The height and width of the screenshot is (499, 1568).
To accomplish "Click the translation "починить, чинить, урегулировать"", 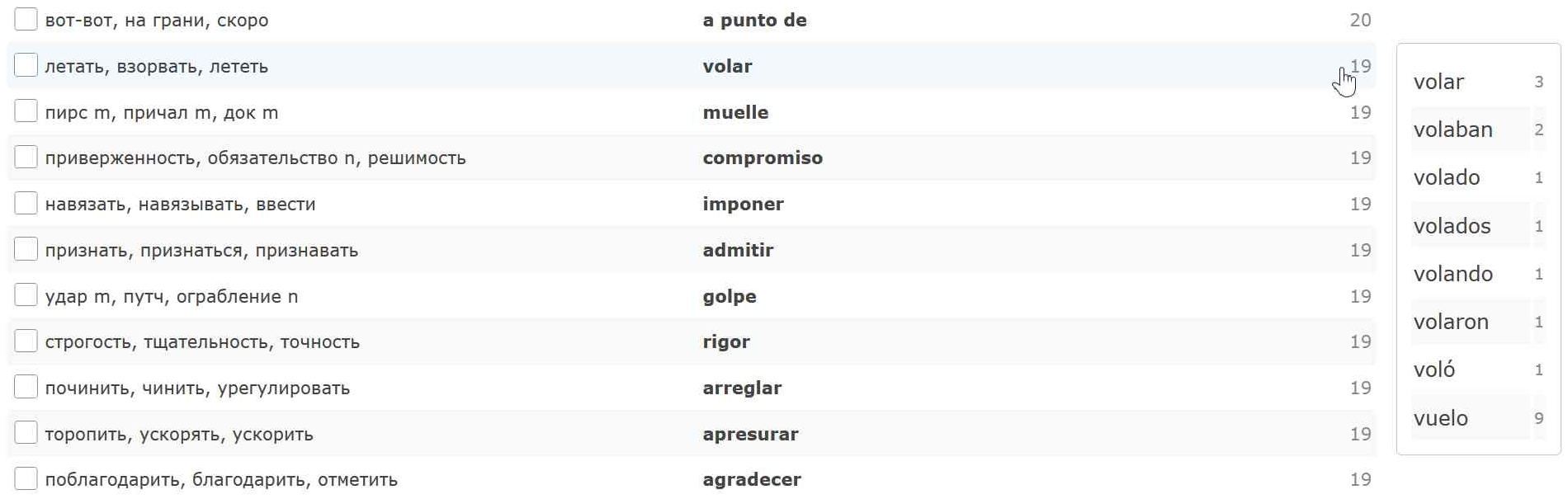I will click(197, 388).
